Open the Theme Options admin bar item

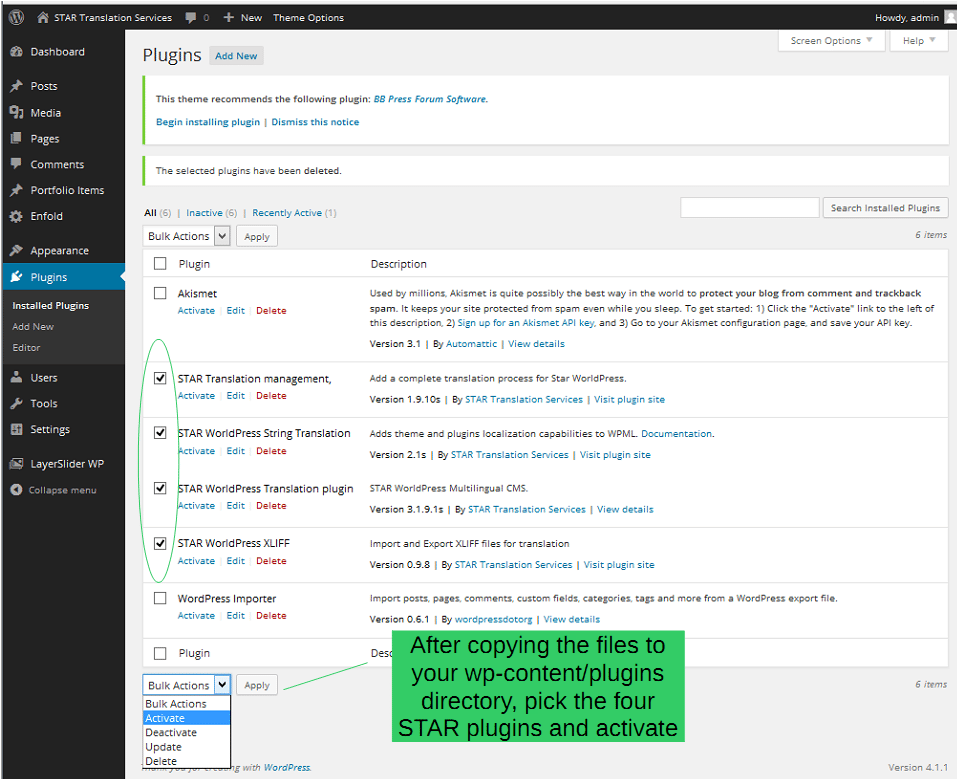tap(308, 18)
